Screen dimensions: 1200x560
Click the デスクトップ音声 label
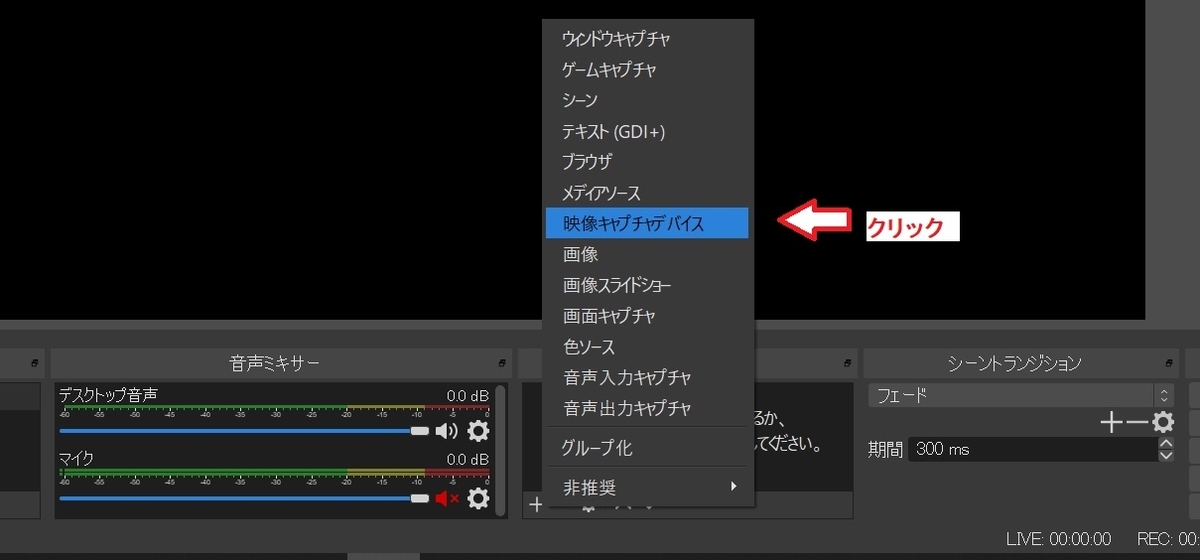(108, 395)
